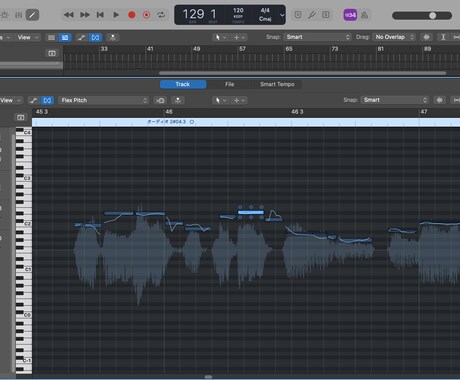The width and height of the screenshot is (460, 380).
Task: Toggle Flex button in Tracks area toolbar
Action: (x=95, y=37)
